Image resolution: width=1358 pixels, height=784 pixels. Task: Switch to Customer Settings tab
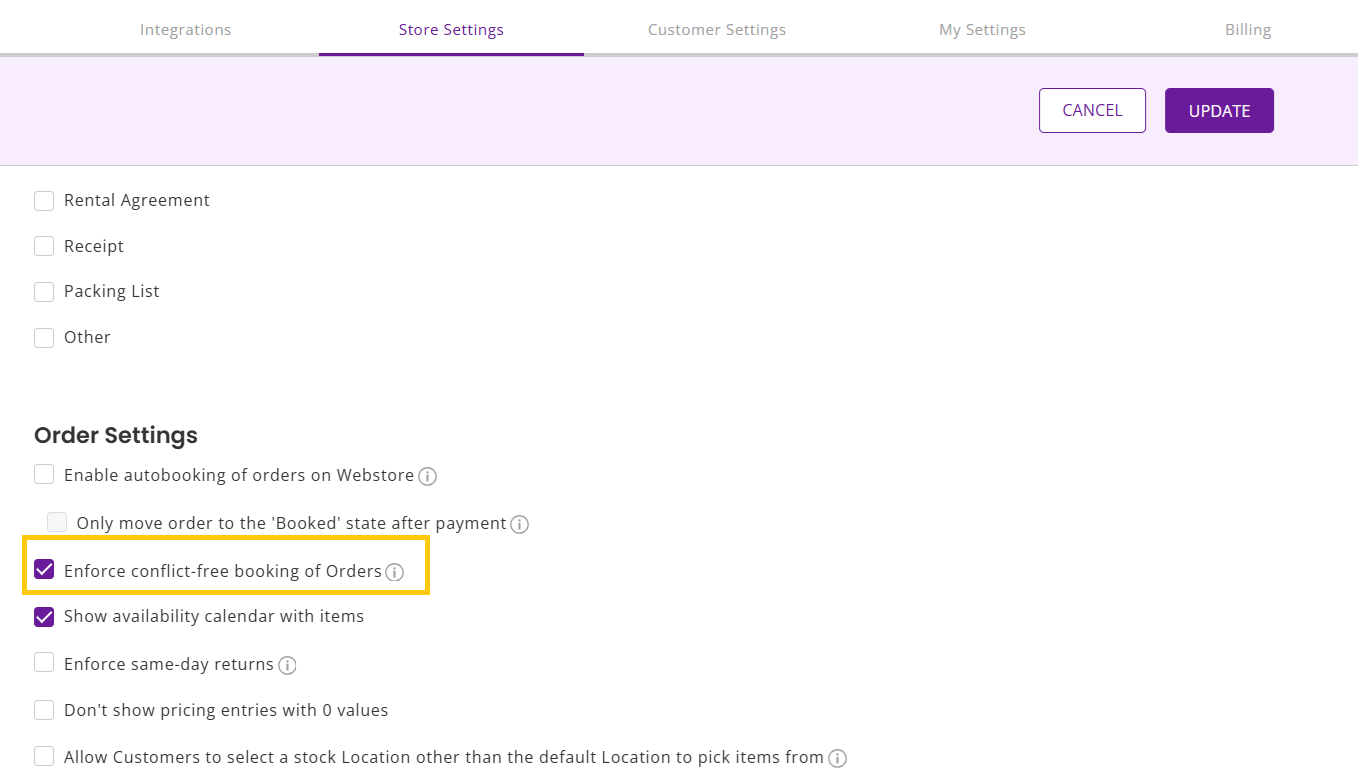coord(716,29)
